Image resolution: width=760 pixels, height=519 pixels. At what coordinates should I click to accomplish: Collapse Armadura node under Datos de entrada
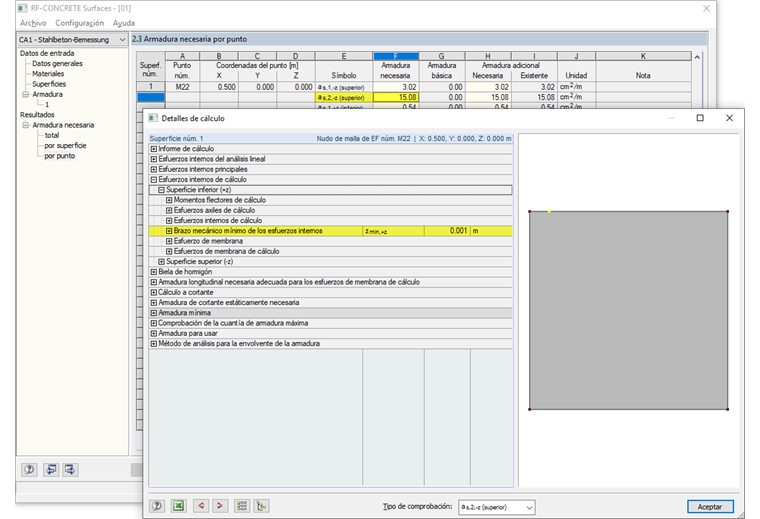(26, 94)
